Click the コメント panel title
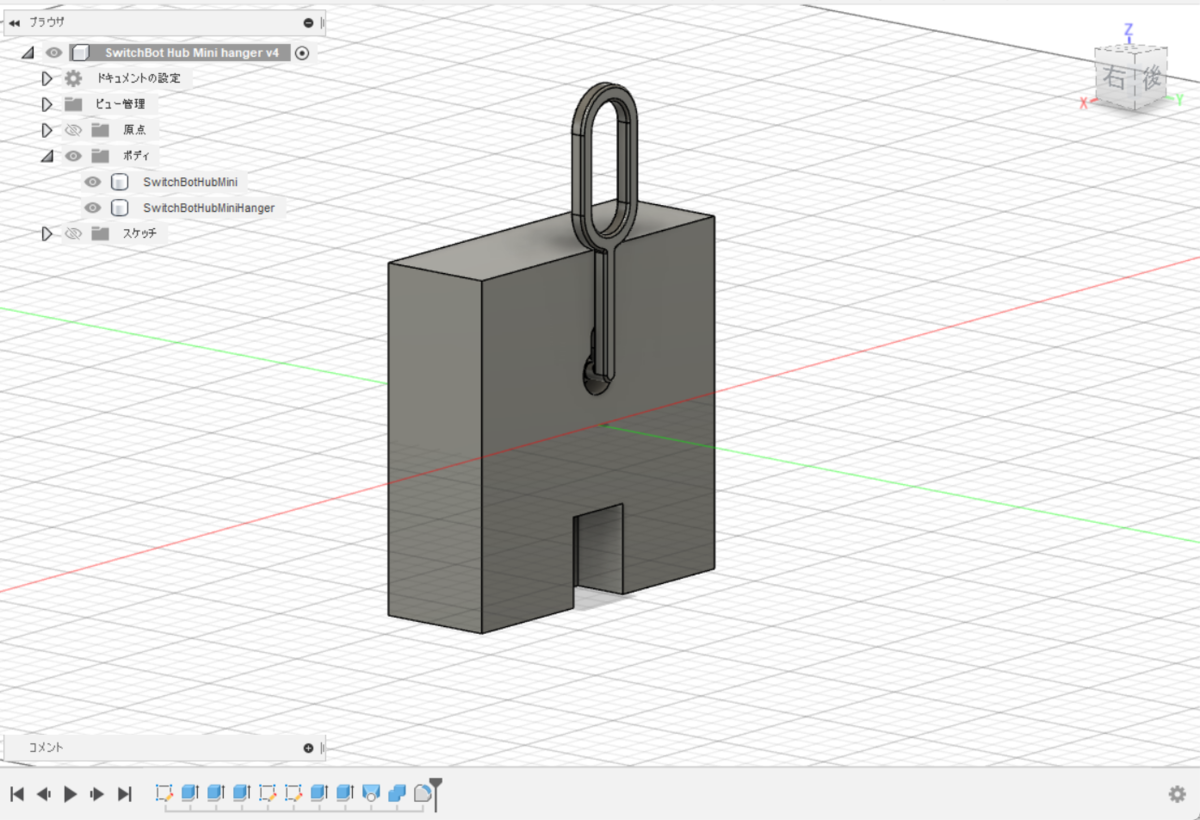Screen dimensions: 1200x820 [46, 748]
